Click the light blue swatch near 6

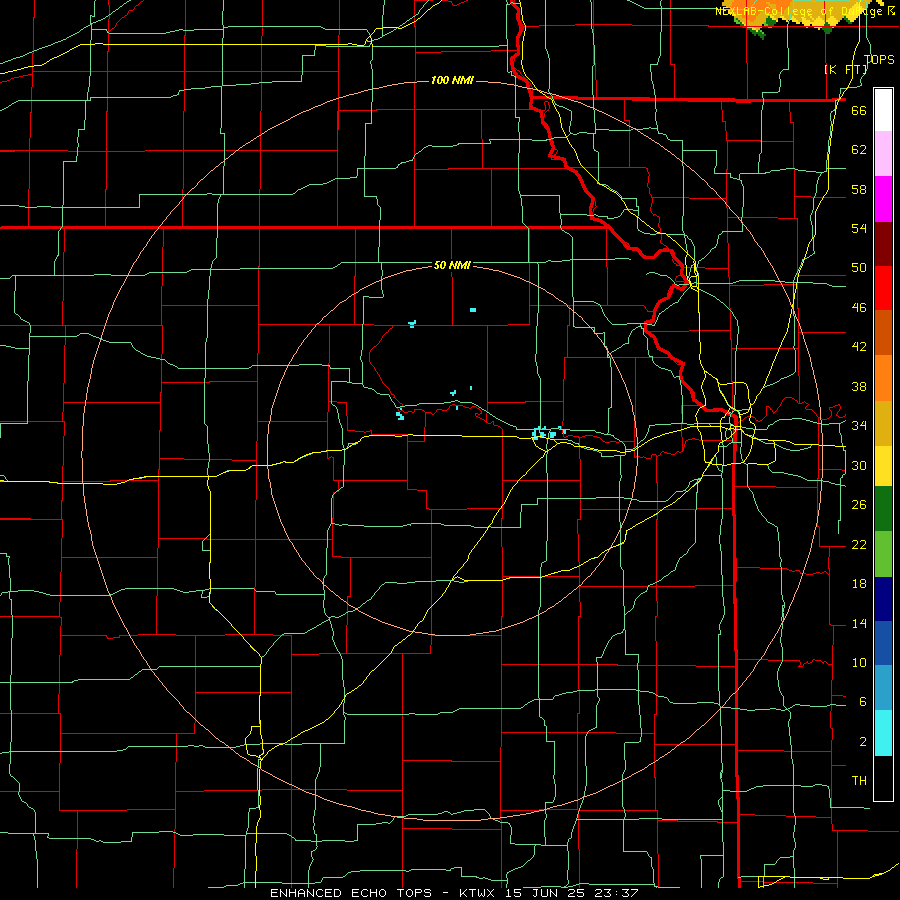coord(883,688)
